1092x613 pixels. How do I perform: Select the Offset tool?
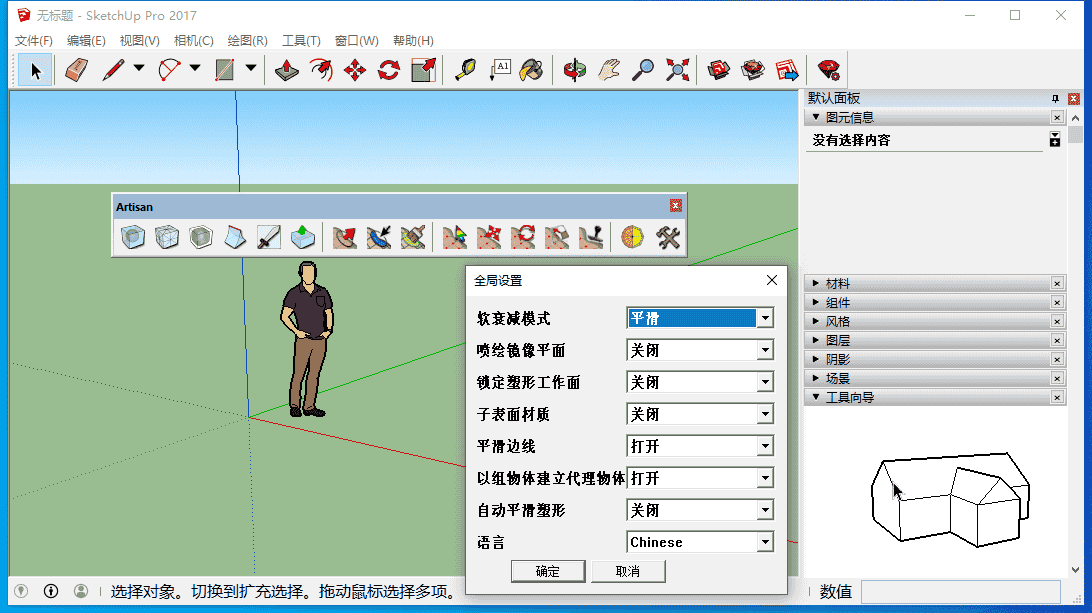coord(321,70)
